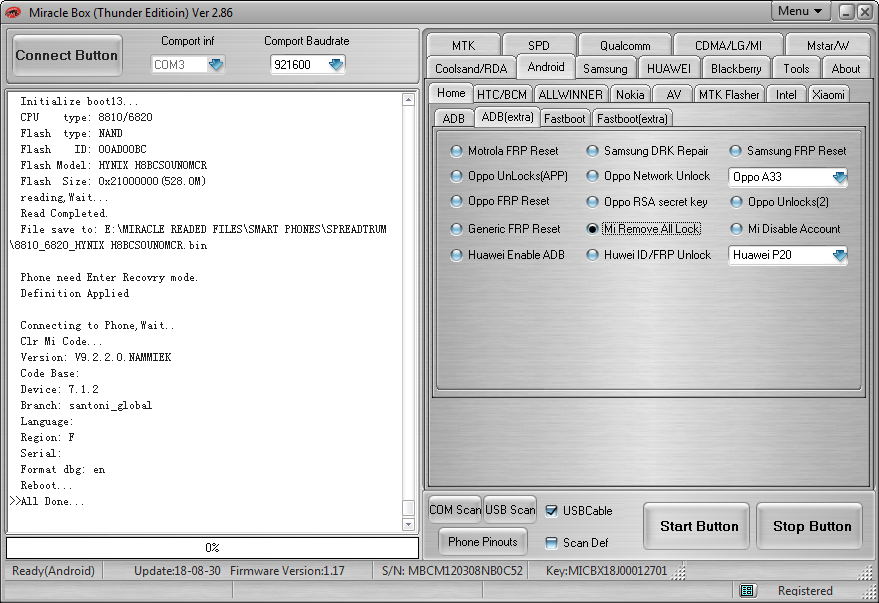This screenshot has height=603, width=879.
Task: Open the About tab
Action: click(x=845, y=68)
